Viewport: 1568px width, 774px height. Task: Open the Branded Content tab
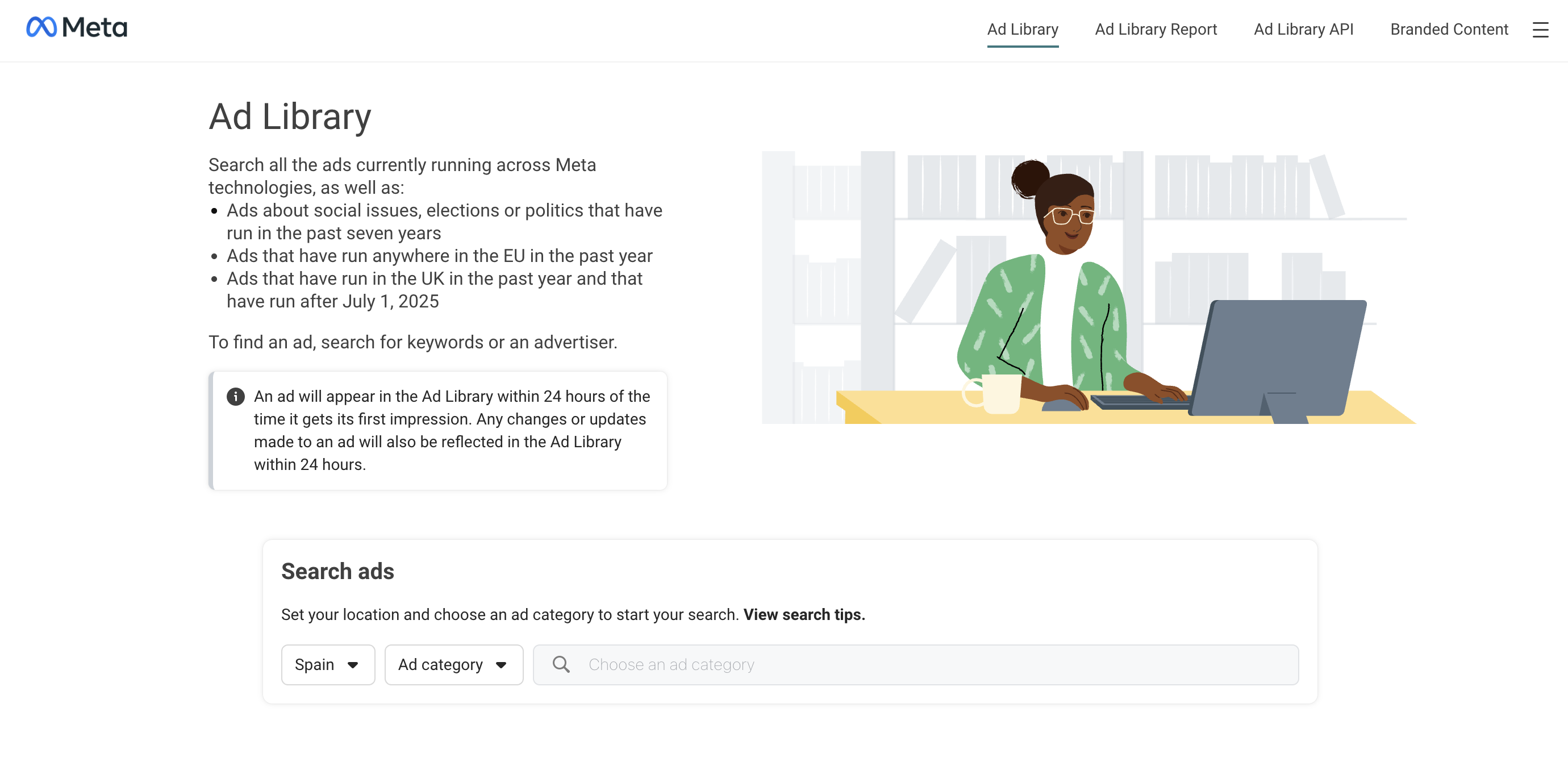[x=1449, y=29]
